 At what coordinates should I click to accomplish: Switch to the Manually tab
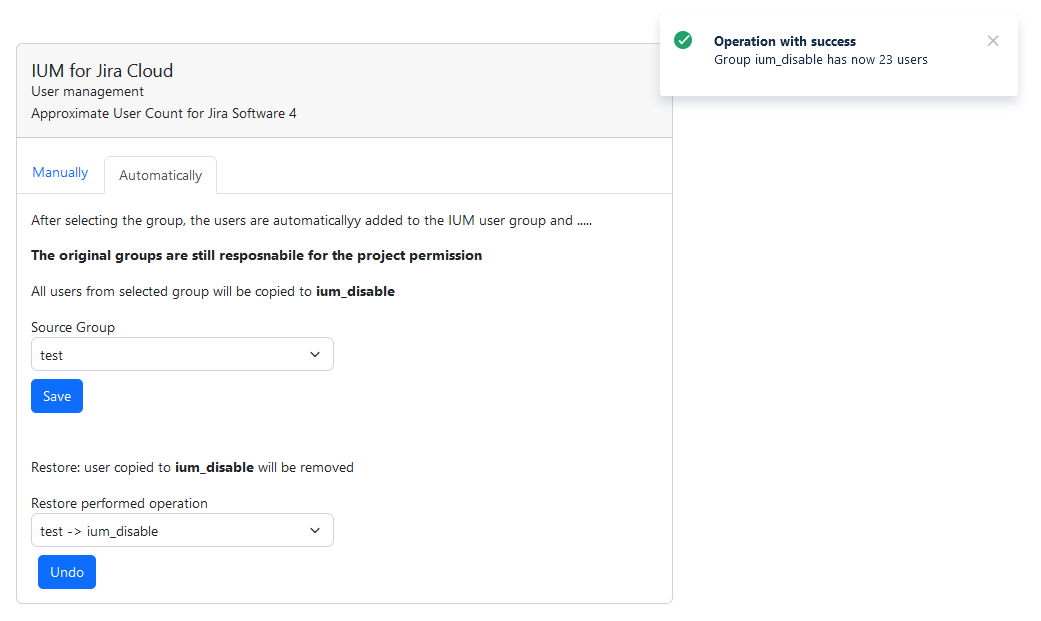[60, 173]
